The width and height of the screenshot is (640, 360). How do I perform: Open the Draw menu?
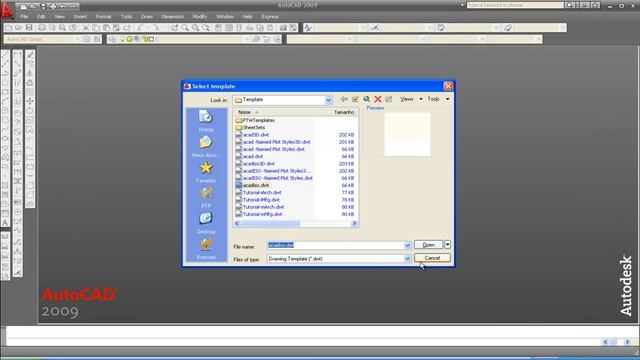tap(147, 17)
